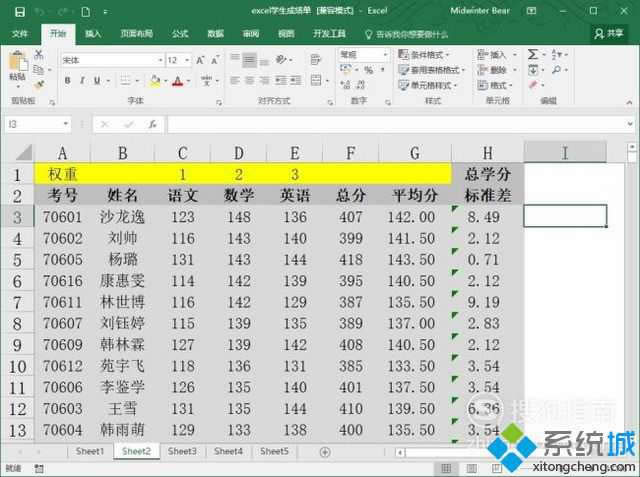Click the Clear eraser icon
The width and height of the screenshot is (640, 477).
point(533,85)
